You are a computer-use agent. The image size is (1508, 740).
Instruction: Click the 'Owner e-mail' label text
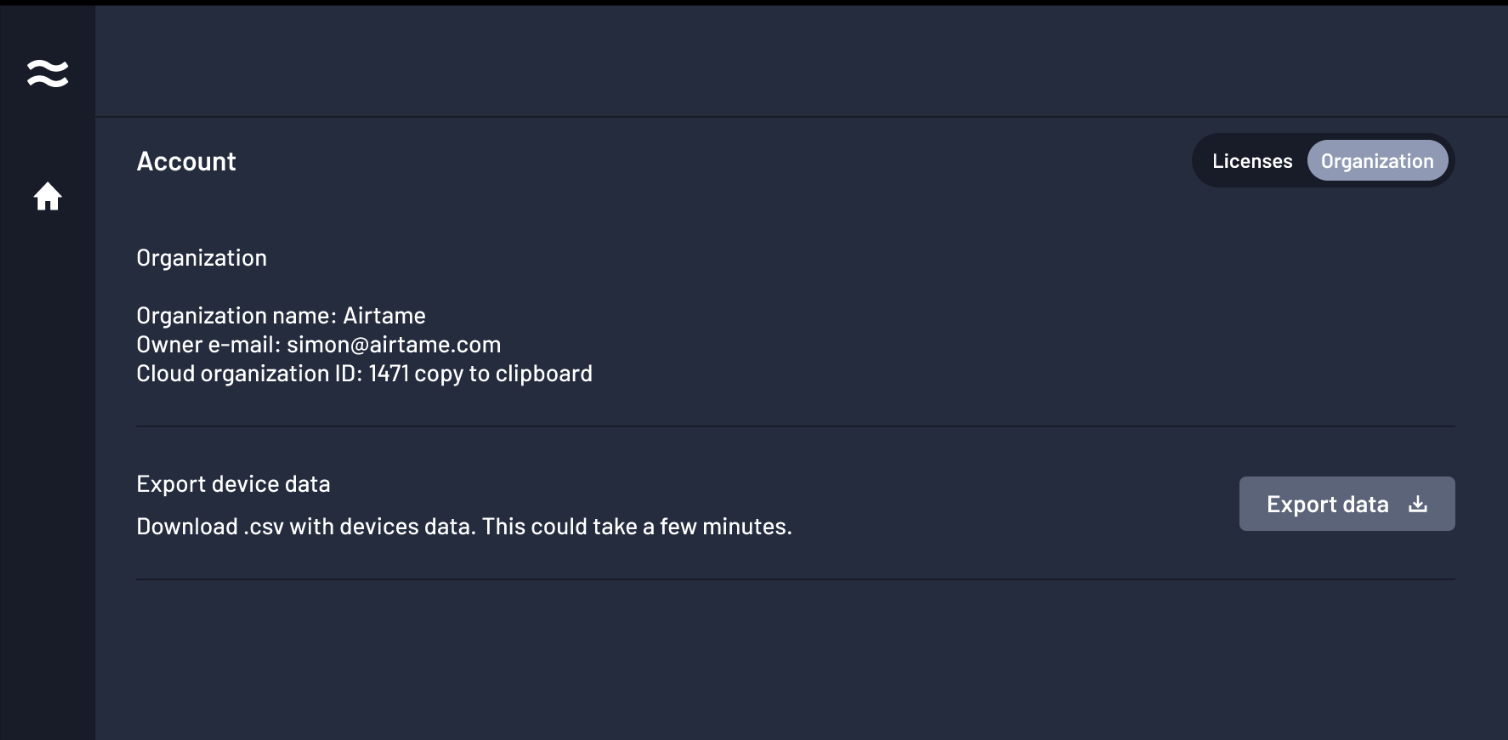[207, 345]
